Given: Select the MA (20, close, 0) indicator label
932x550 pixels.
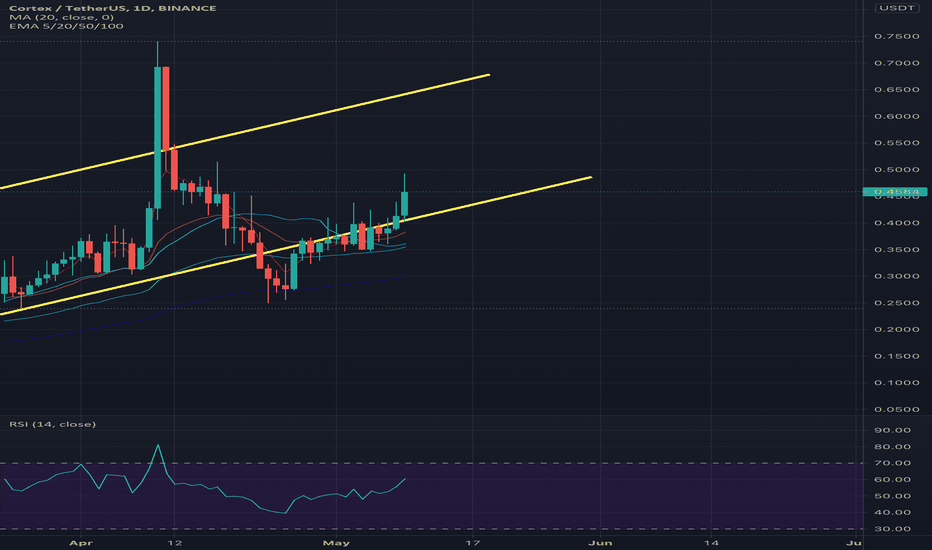Looking at the screenshot, I should (x=61, y=17).
